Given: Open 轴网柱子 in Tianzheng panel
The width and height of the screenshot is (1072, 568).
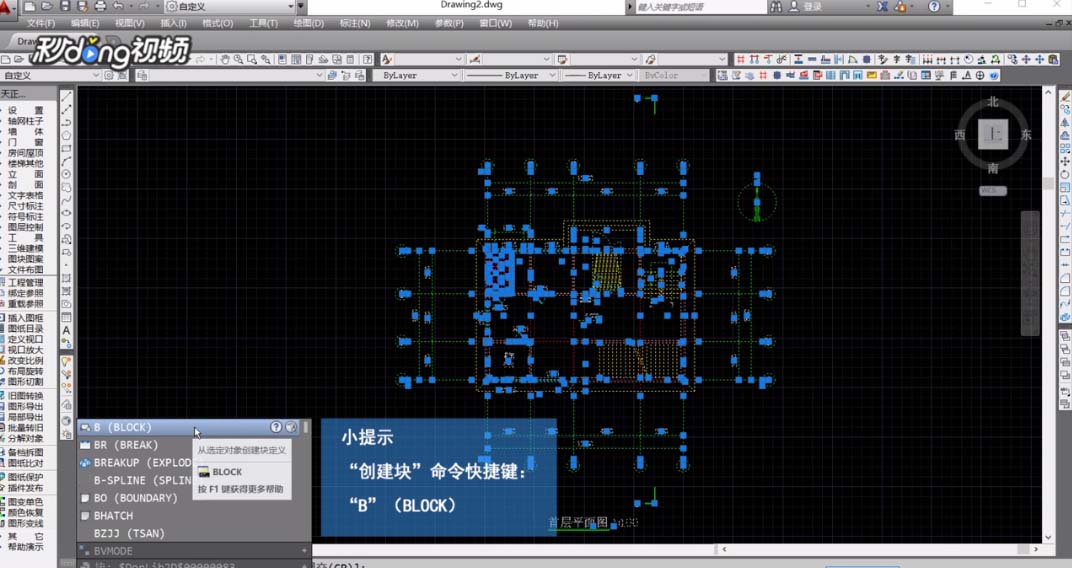Looking at the screenshot, I should (25, 121).
